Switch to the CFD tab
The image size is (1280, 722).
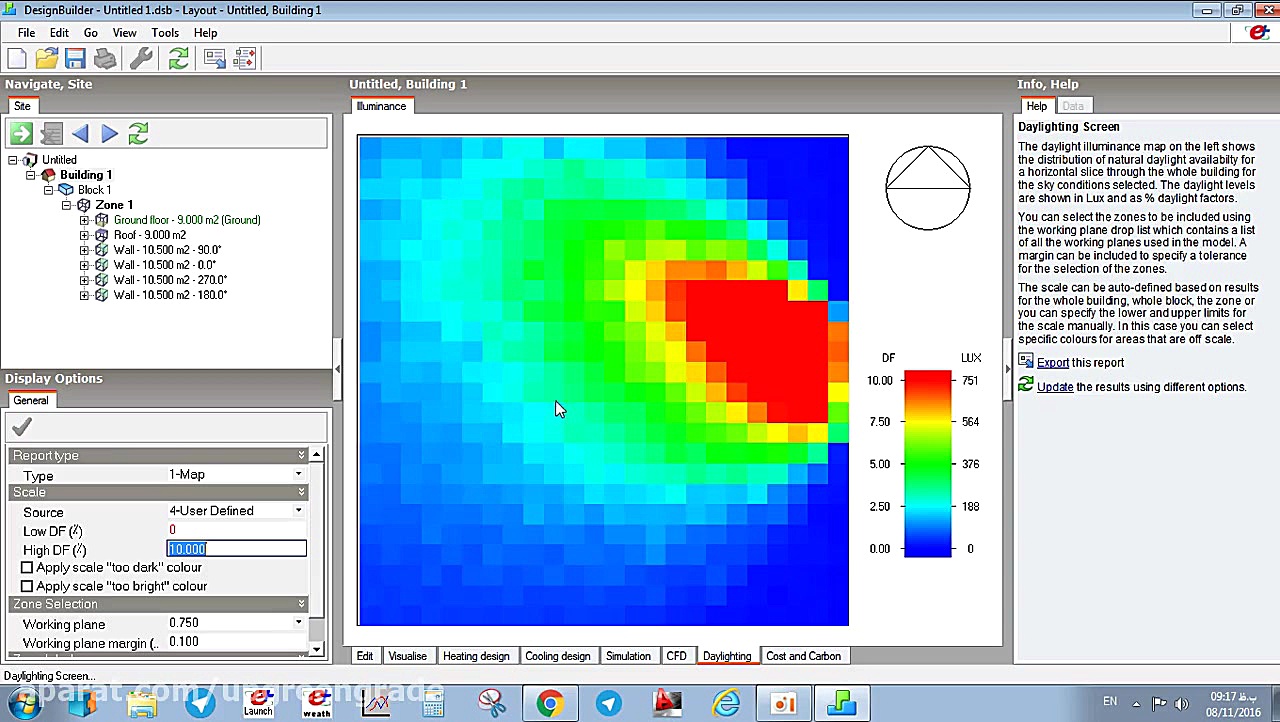point(677,656)
